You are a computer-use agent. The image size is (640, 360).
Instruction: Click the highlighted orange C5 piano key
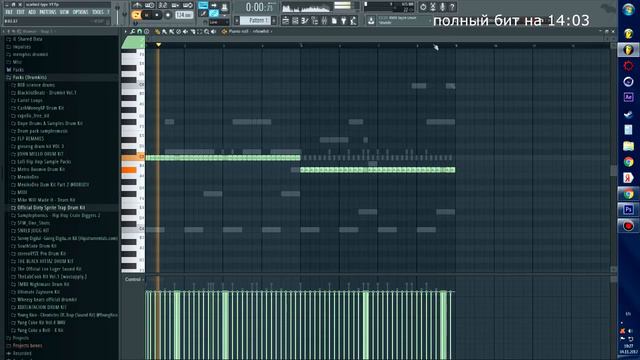point(133,157)
